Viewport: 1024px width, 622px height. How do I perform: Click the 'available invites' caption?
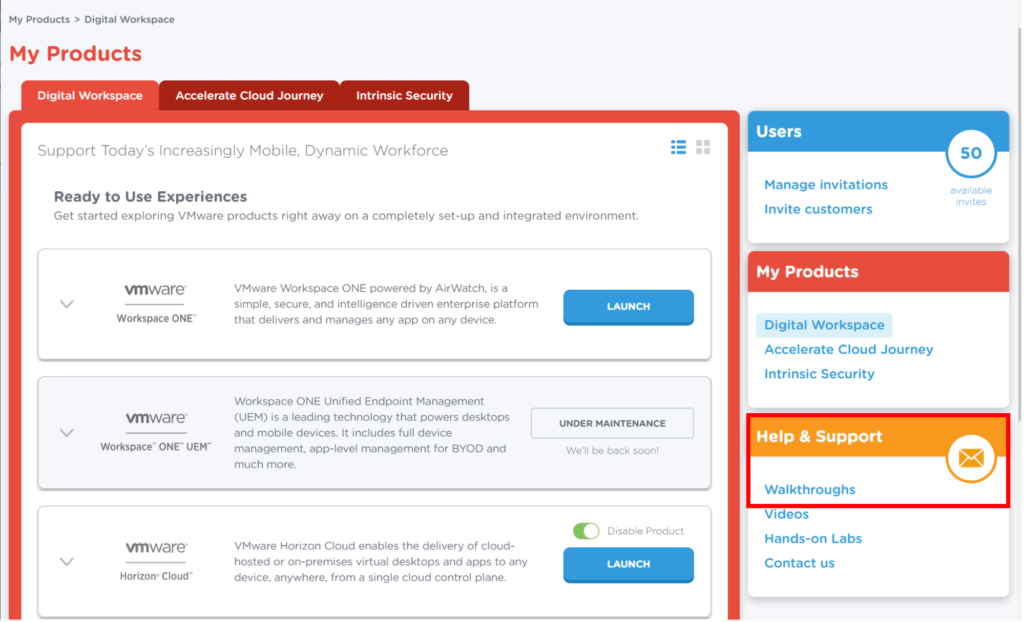971,196
